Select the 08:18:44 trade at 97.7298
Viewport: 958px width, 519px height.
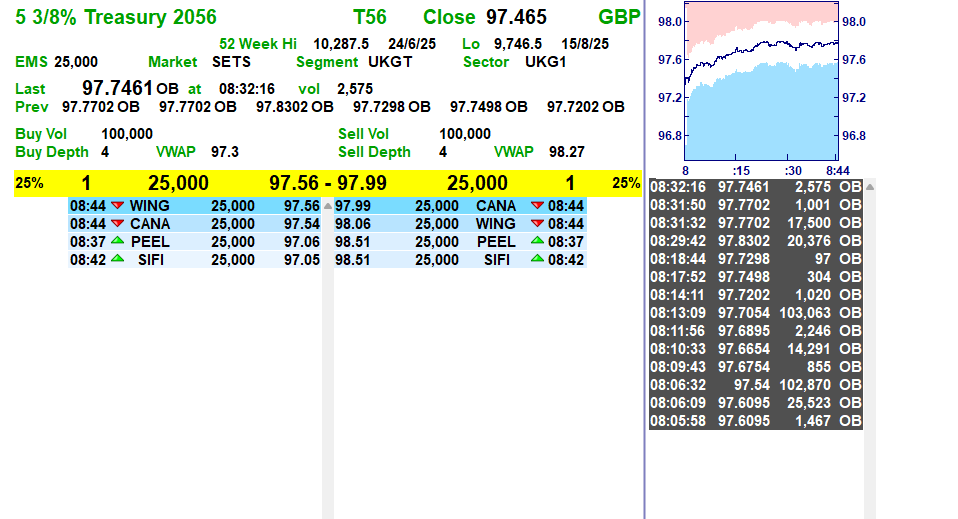coord(756,259)
